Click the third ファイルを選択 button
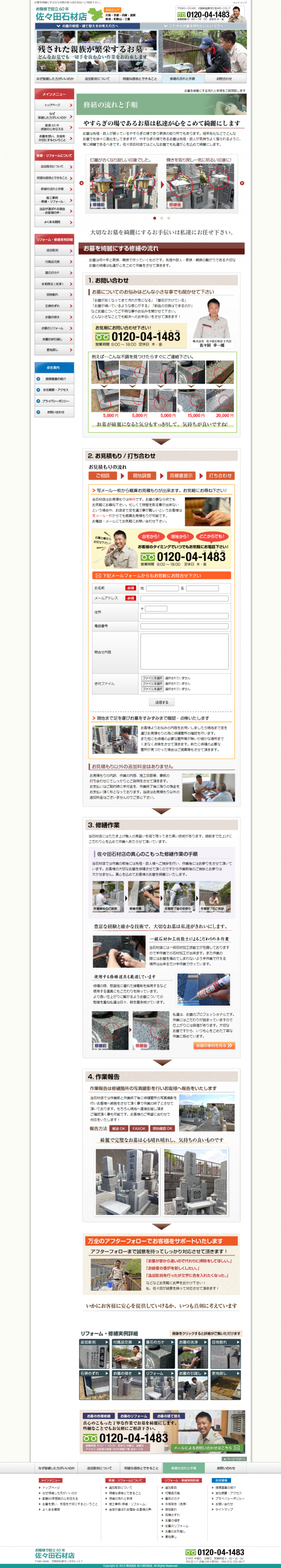 click(152, 688)
